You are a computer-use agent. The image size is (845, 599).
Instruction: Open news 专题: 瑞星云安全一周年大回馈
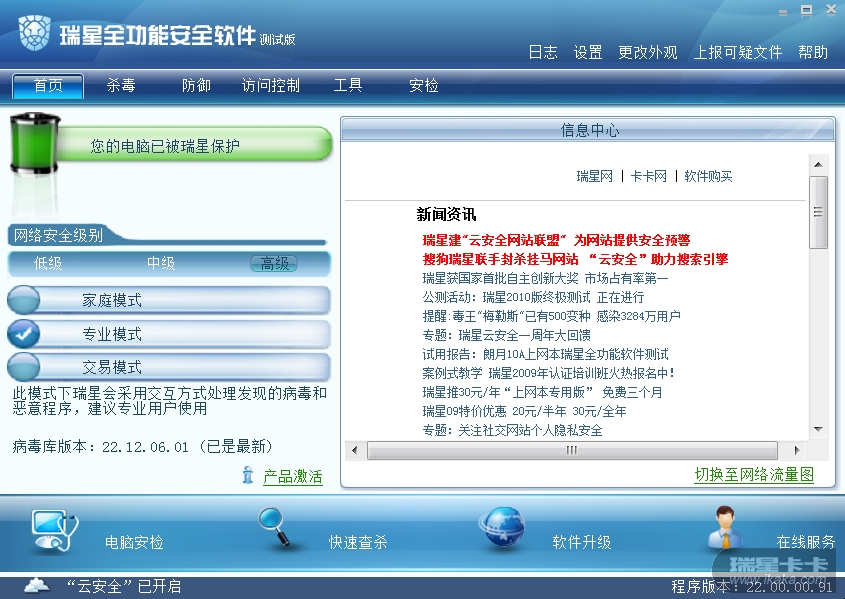506,336
